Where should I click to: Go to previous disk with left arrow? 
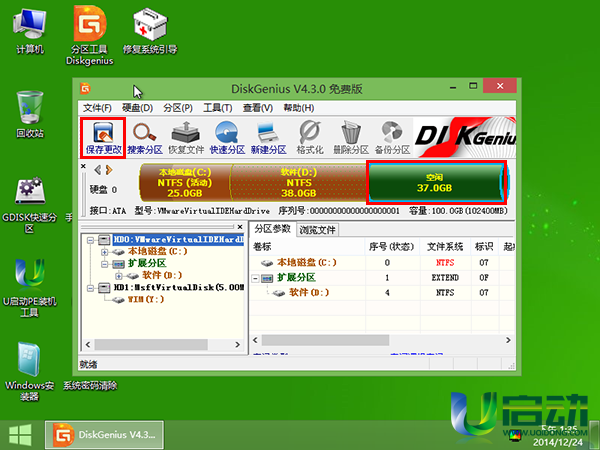pyautogui.click(x=98, y=170)
